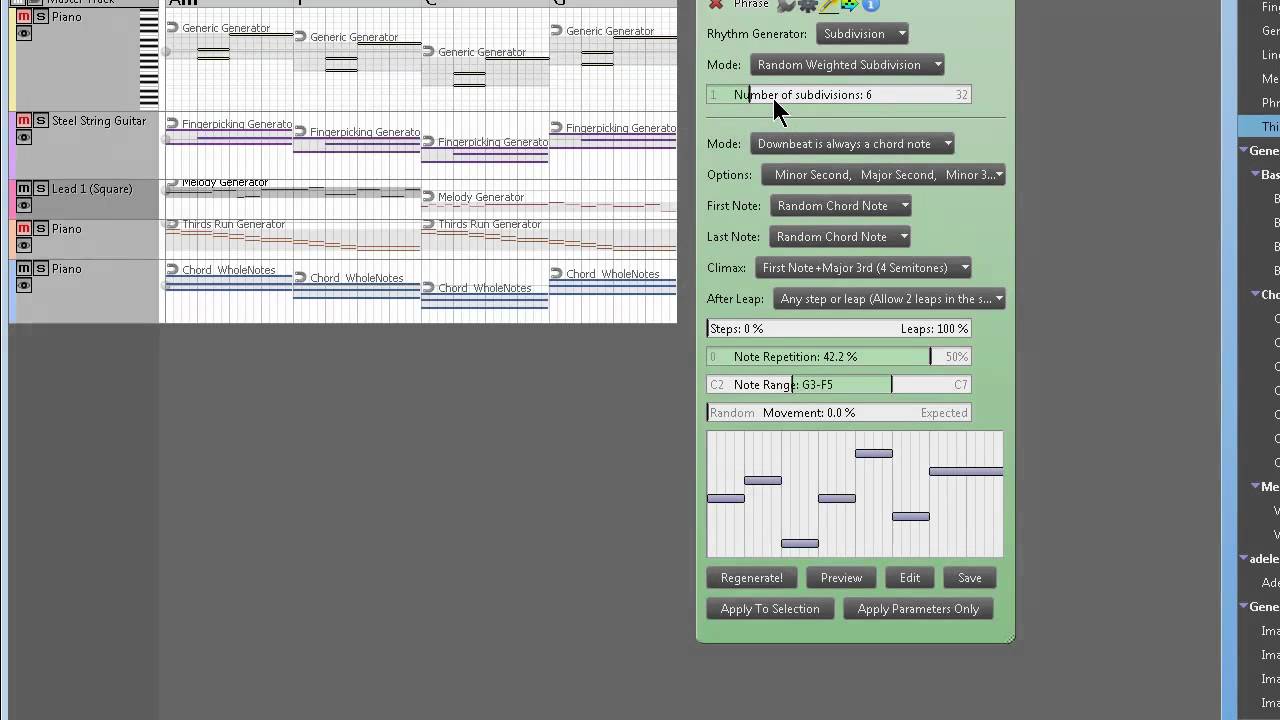Mute the Piano track holding Generic Generator phrases
1280x720 pixels.
pos(24,17)
